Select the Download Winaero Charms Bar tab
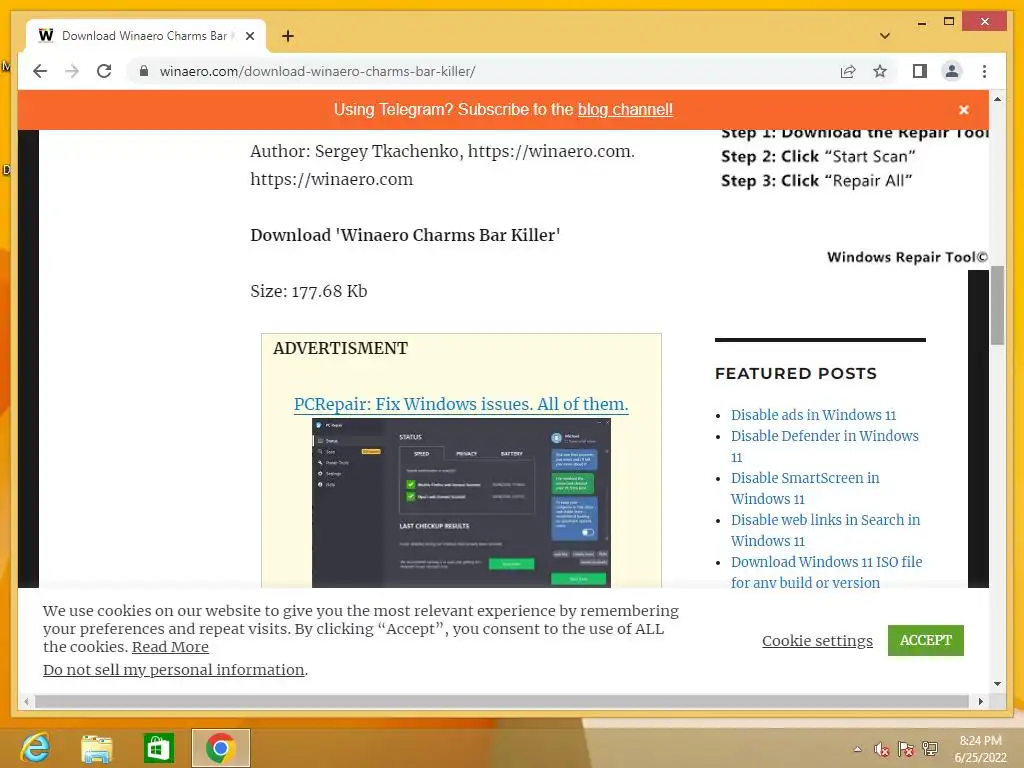 coord(146,36)
